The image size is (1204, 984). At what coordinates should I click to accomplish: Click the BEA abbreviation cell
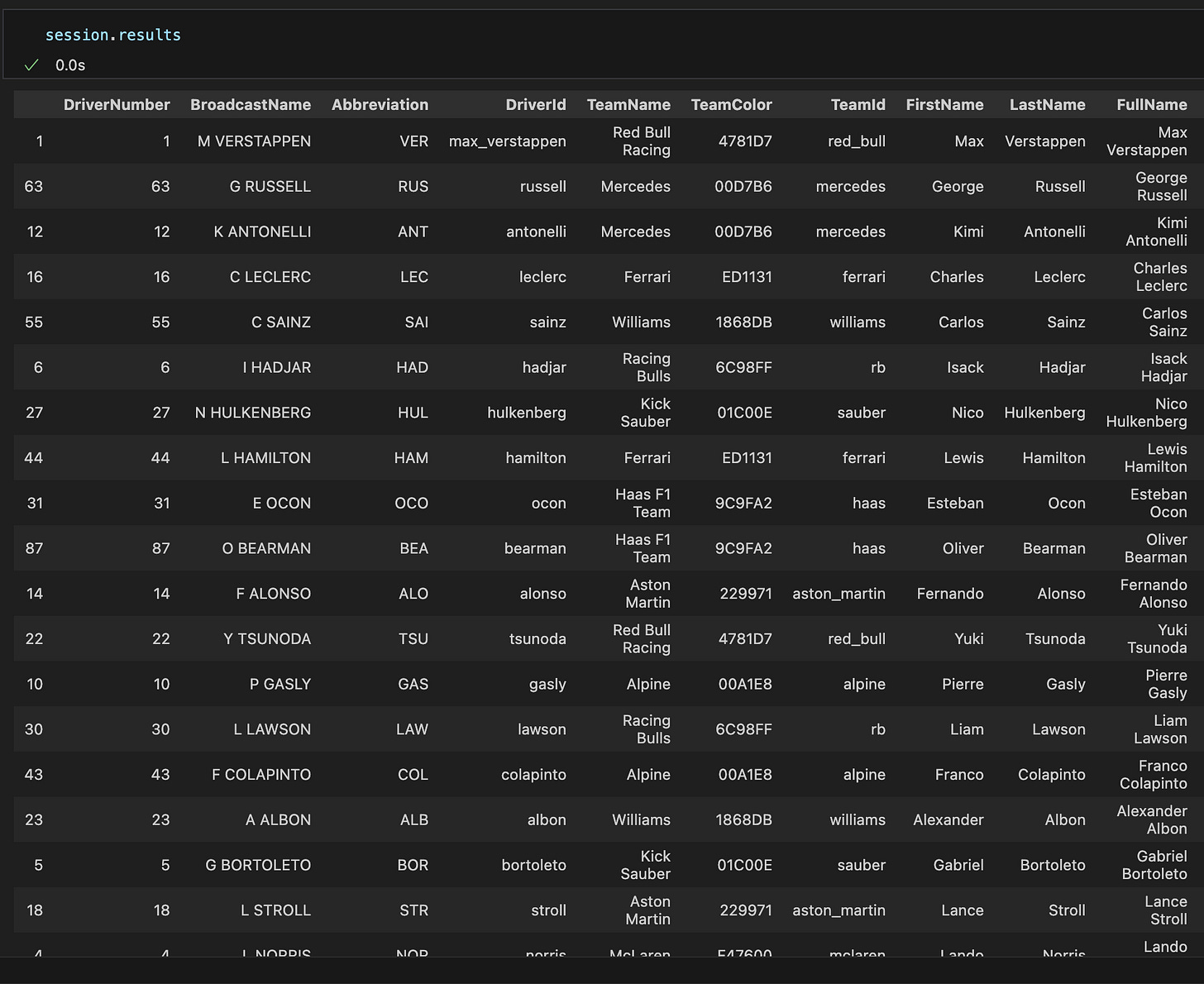point(413,549)
